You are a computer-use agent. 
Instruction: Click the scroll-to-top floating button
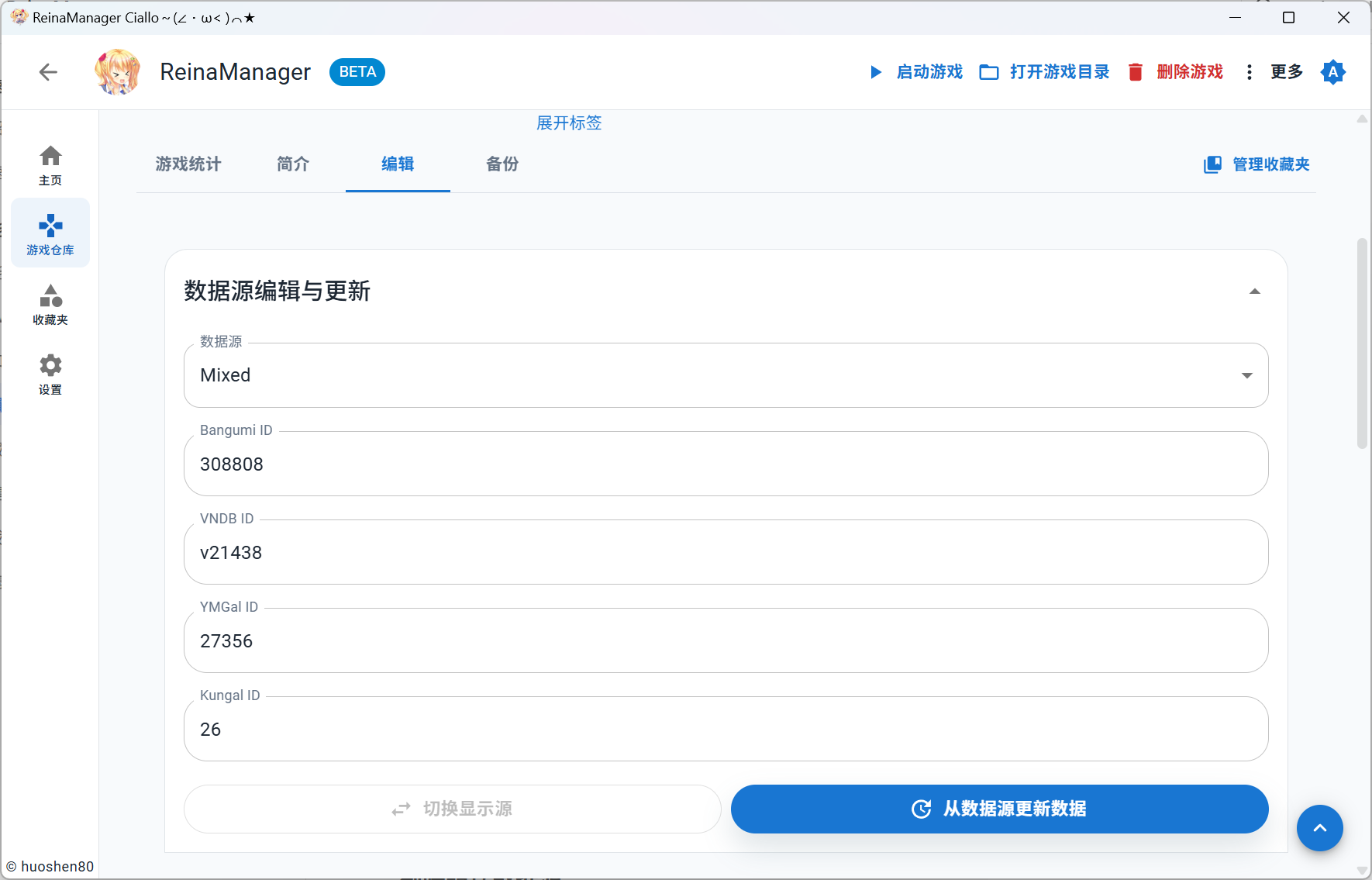coord(1320,828)
